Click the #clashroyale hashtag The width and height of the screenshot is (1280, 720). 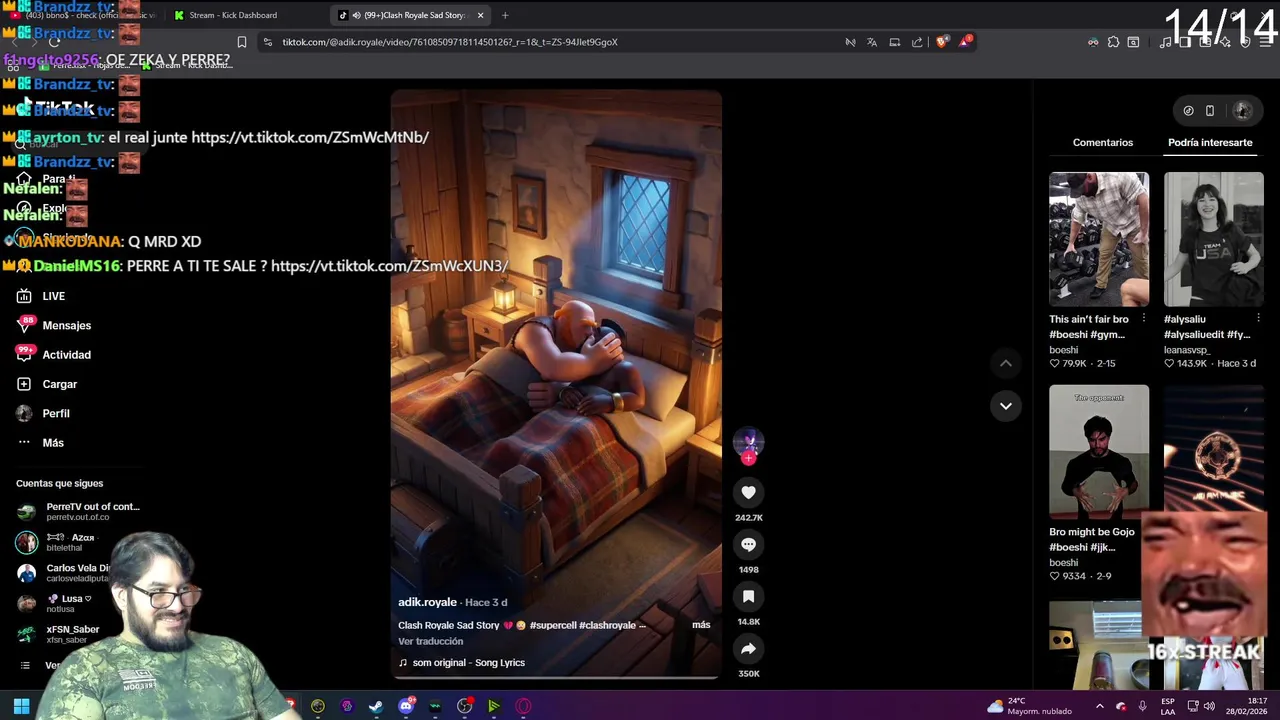pyautogui.click(x=608, y=625)
